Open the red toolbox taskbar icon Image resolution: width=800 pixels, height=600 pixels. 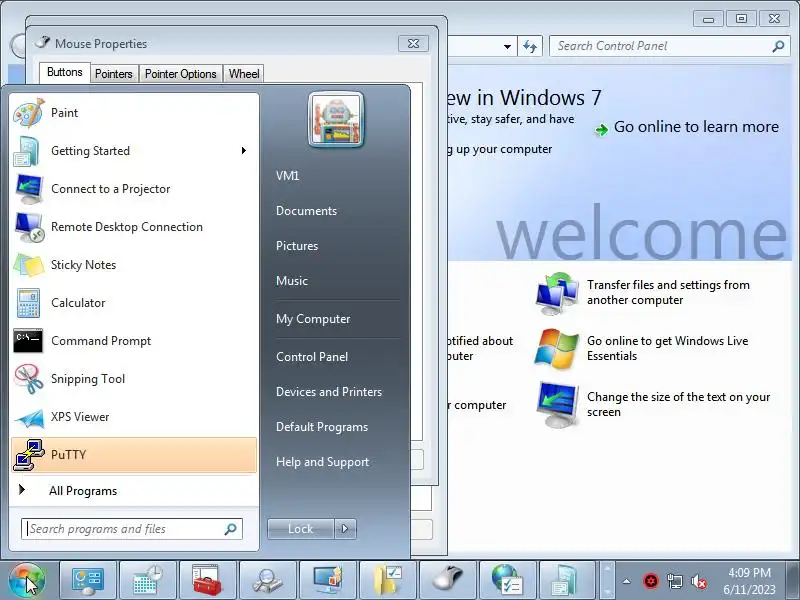coord(208,580)
